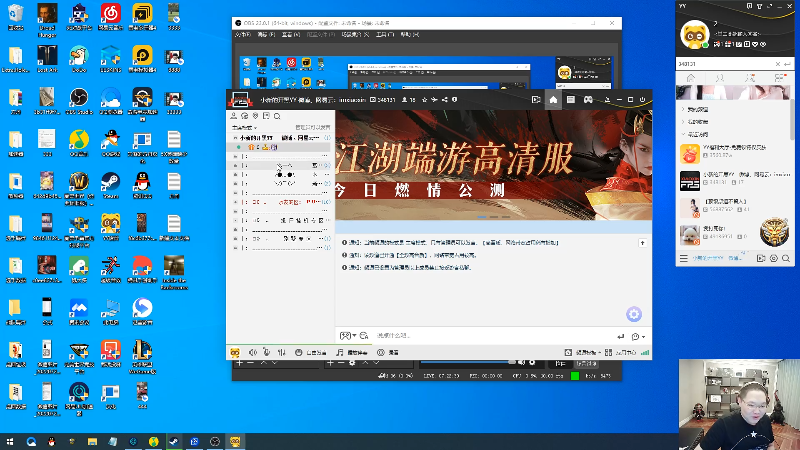Open the source properties gear in OBS
The width and height of the screenshot is (800, 450).
tap(352, 363)
